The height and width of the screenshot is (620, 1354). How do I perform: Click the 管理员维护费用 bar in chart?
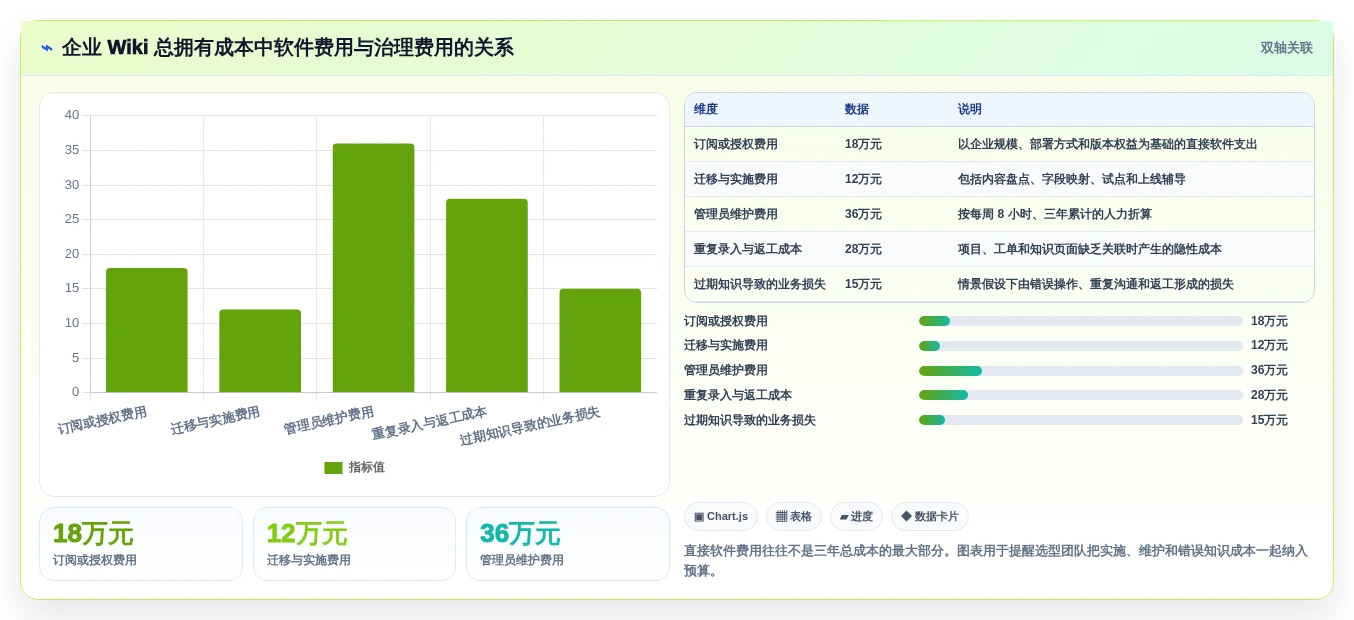(373, 268)
